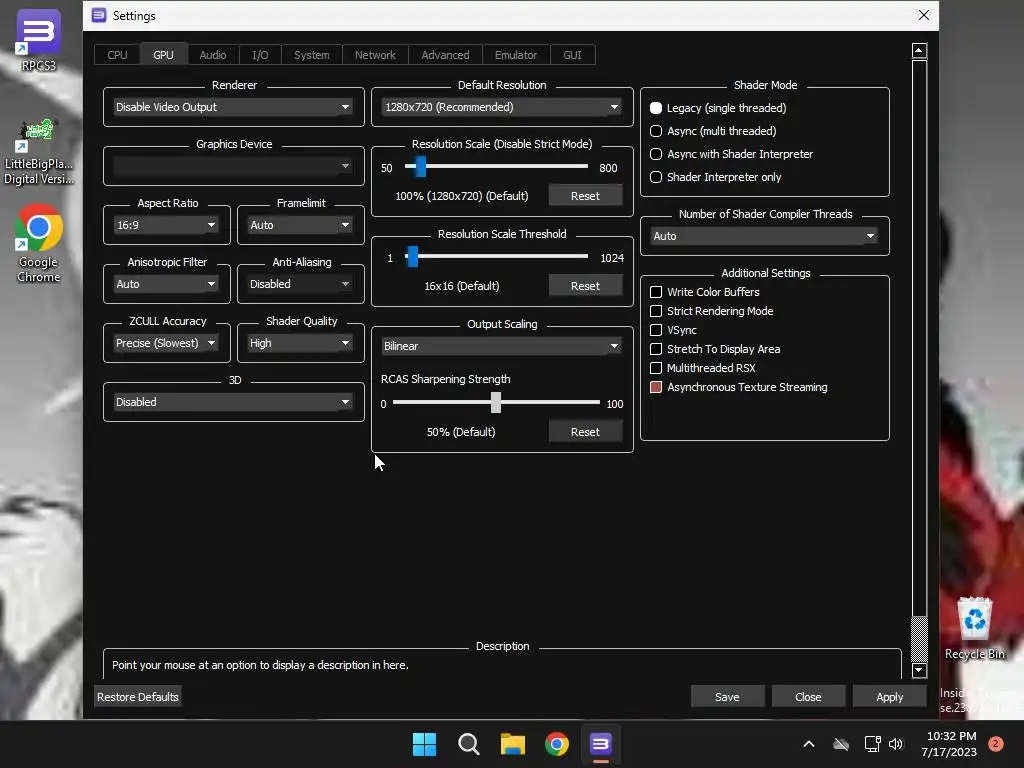The image size is (1024, 768).
Task: Reset RCAS Sharpening Strength
Action: 585,432
